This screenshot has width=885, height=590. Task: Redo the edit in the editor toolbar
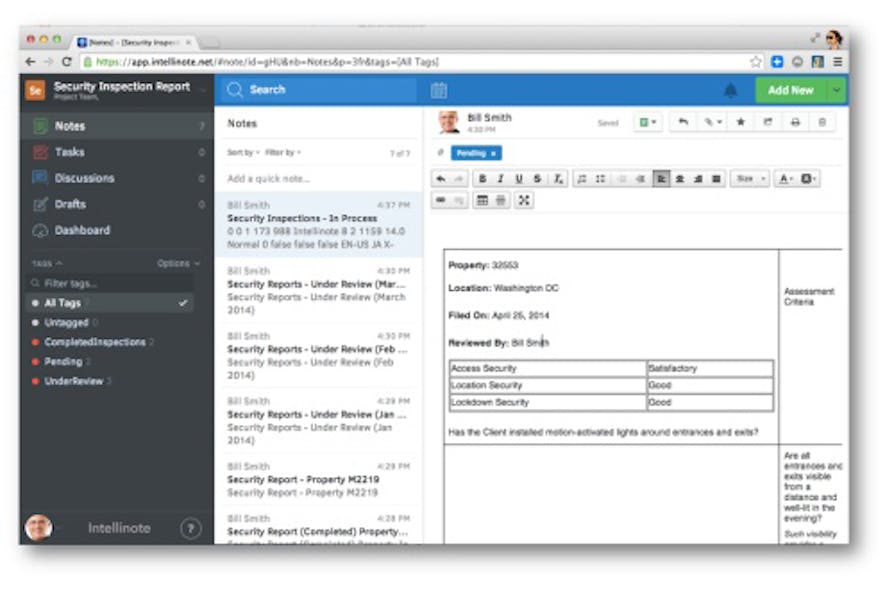click(x=459, y=179)
